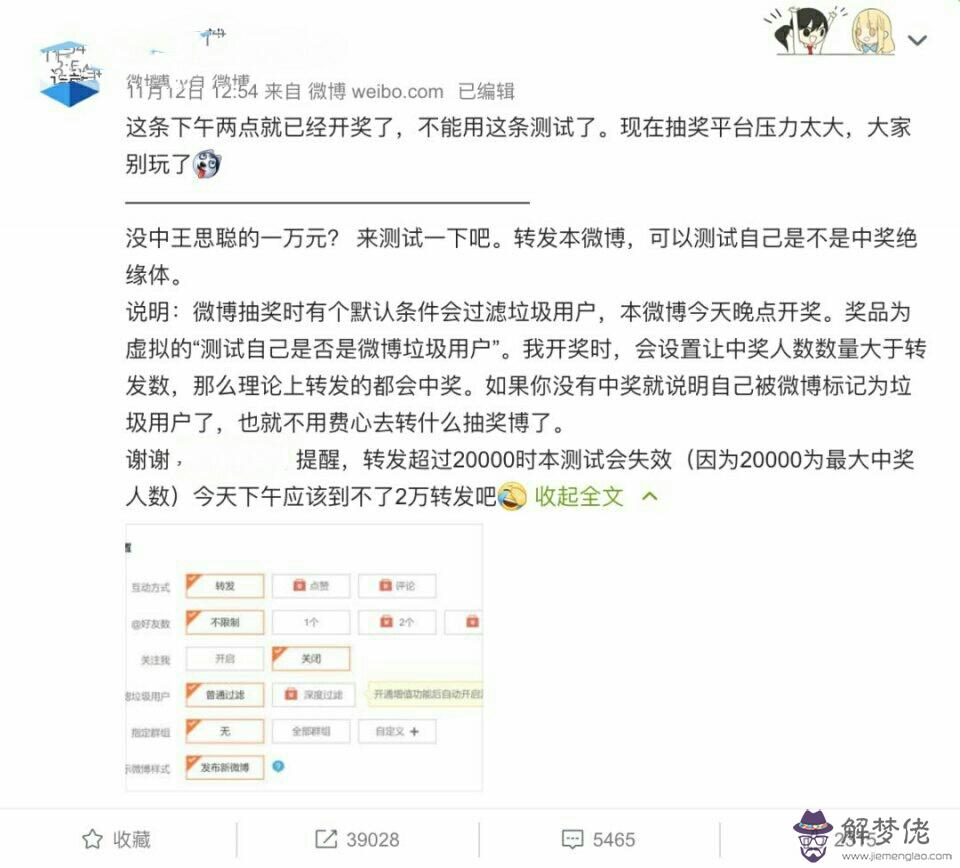Click the comment icon showing 5465

click(572, 839)
